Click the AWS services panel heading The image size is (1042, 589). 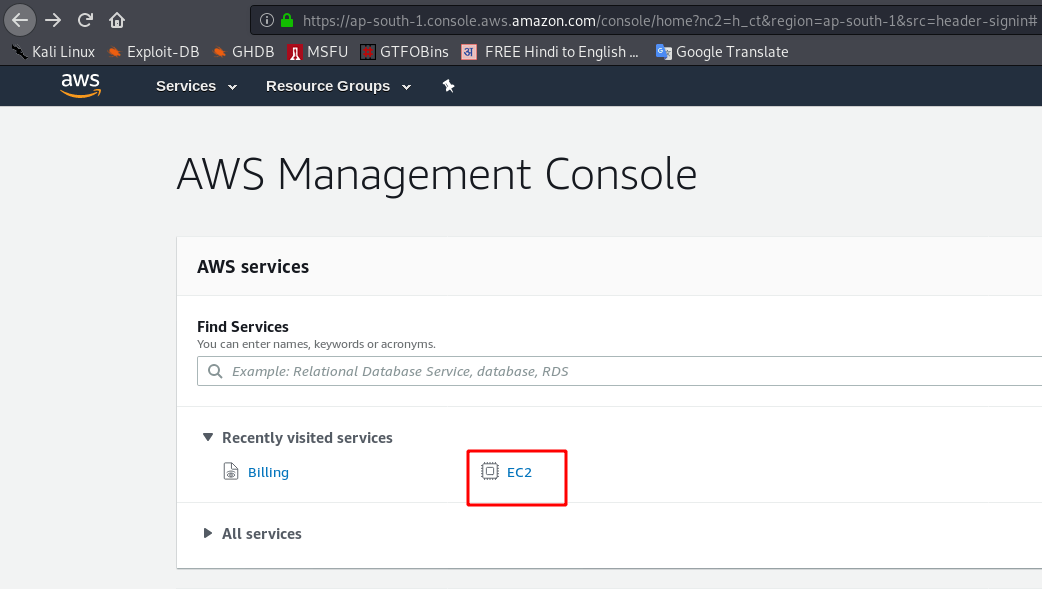coord(253,267)
